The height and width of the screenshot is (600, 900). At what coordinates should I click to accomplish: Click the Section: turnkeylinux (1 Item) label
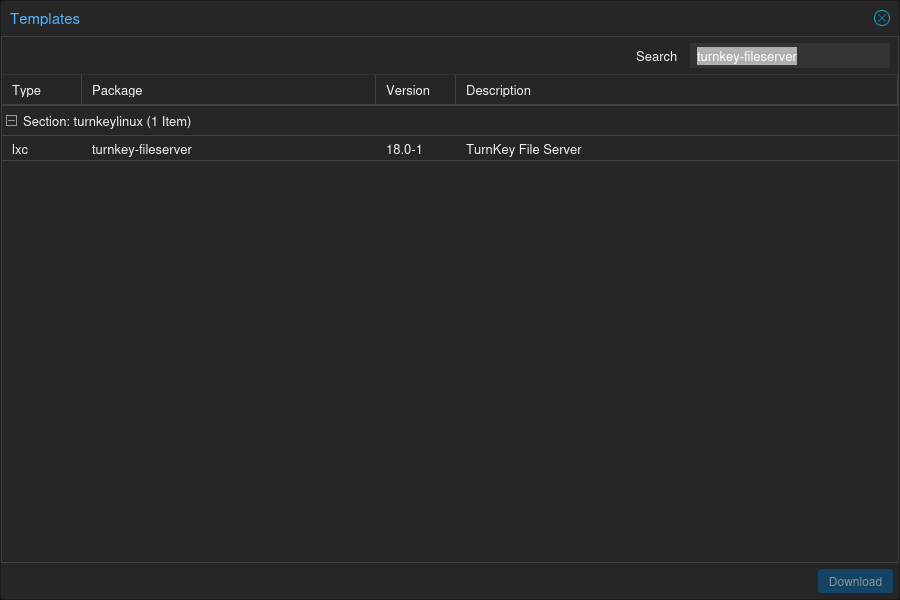click(x=107, y=122)
